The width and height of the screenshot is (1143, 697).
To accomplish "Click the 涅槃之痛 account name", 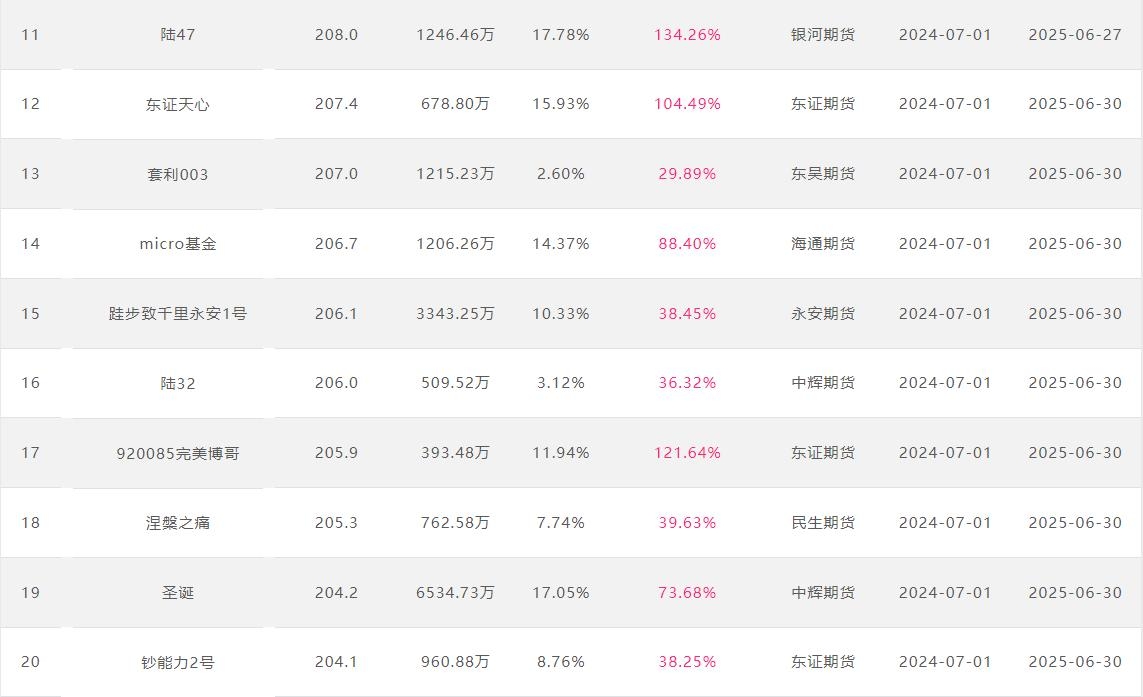I will tap(178, 523).
